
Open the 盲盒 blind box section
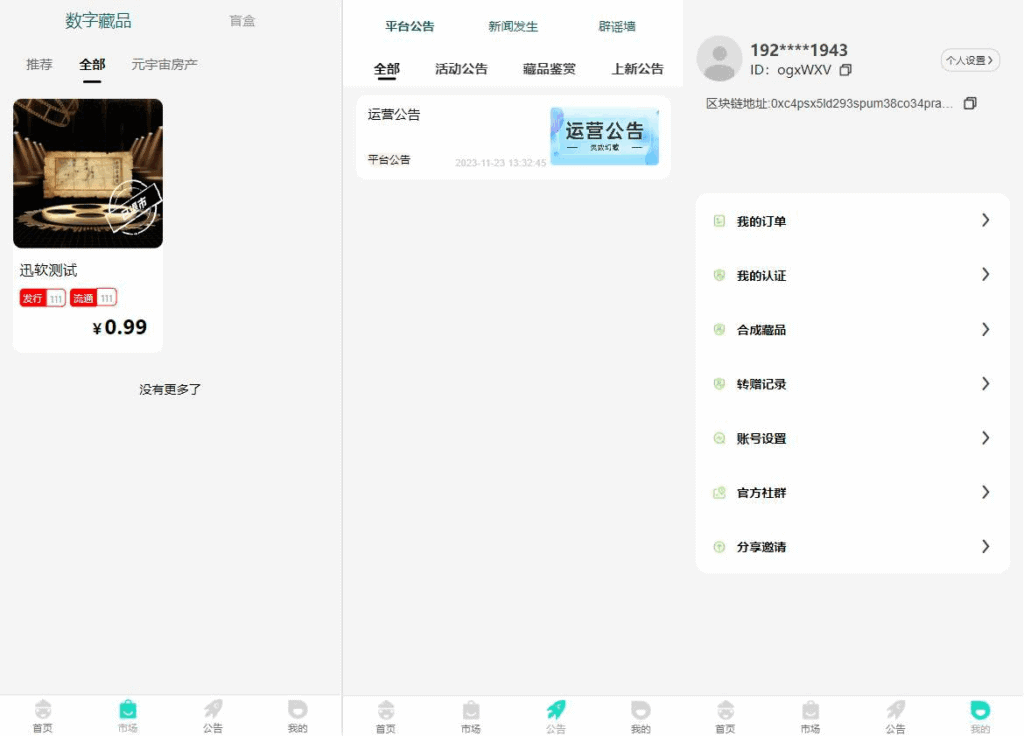(x=242, y=20)
